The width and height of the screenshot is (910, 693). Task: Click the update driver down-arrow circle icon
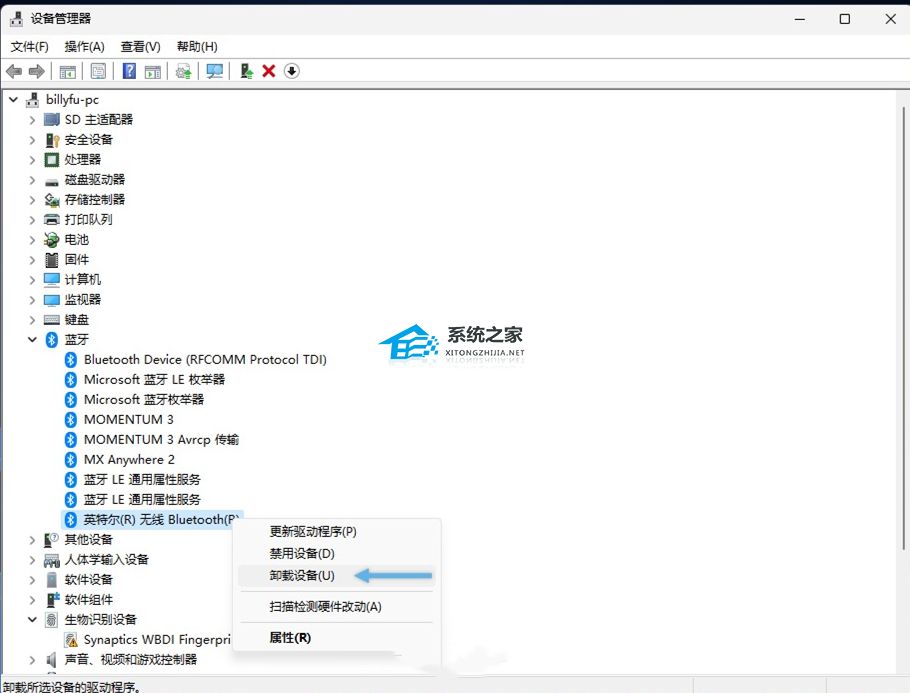coord(291,71)
